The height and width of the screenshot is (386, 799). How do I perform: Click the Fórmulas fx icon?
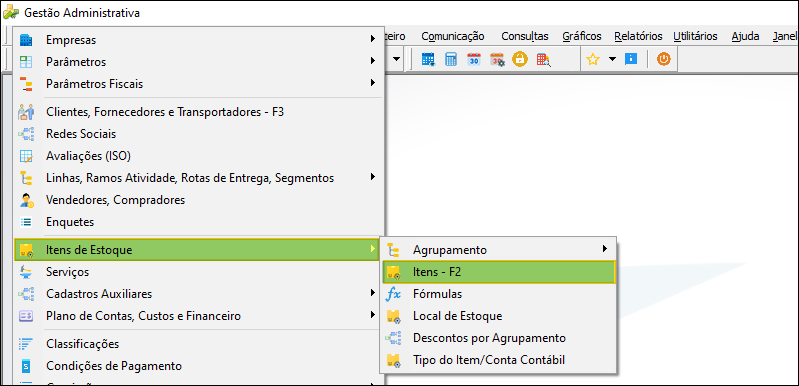393,294
